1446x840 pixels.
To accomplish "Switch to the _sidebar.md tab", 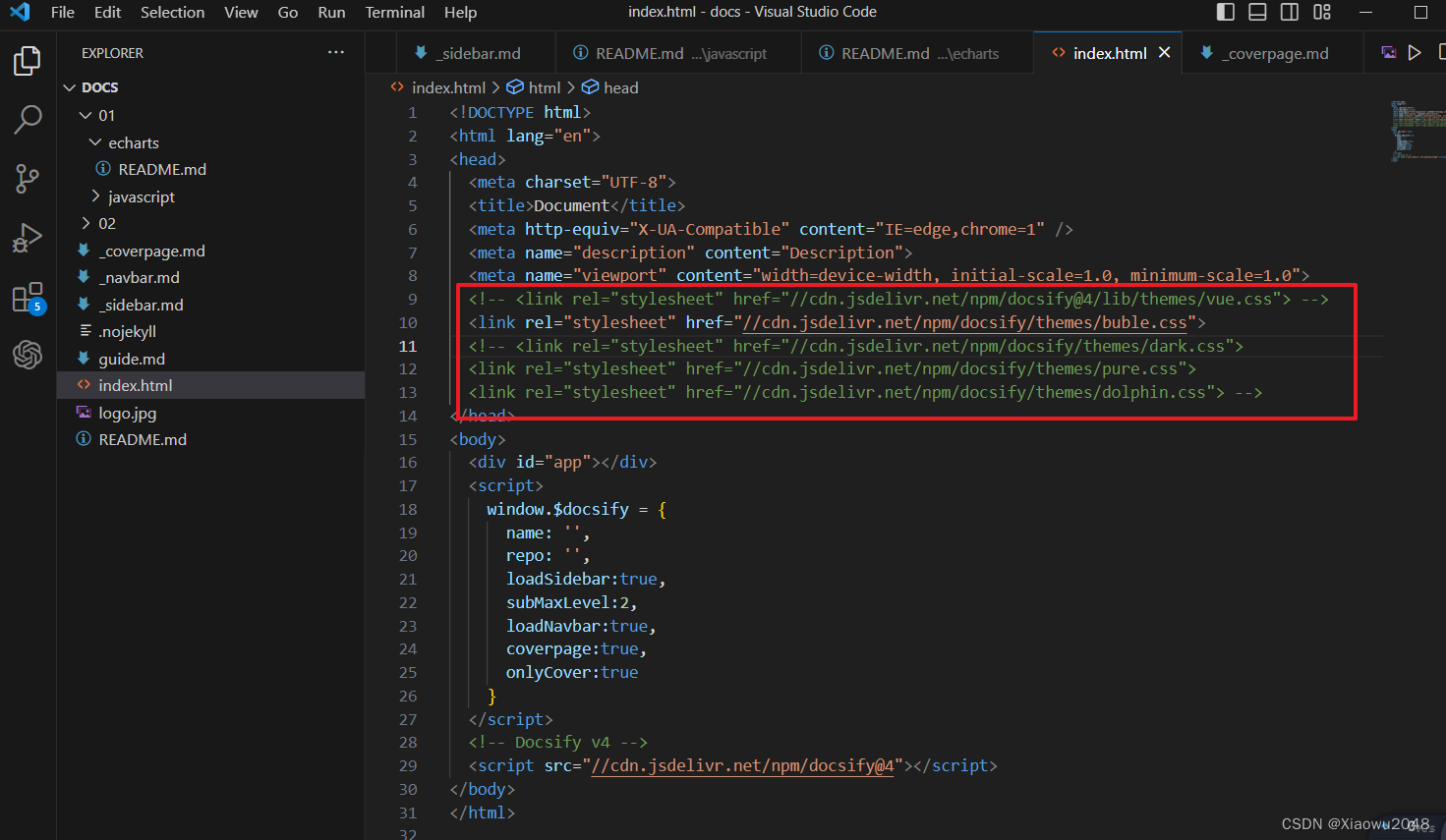I will [x=476, y=53].
